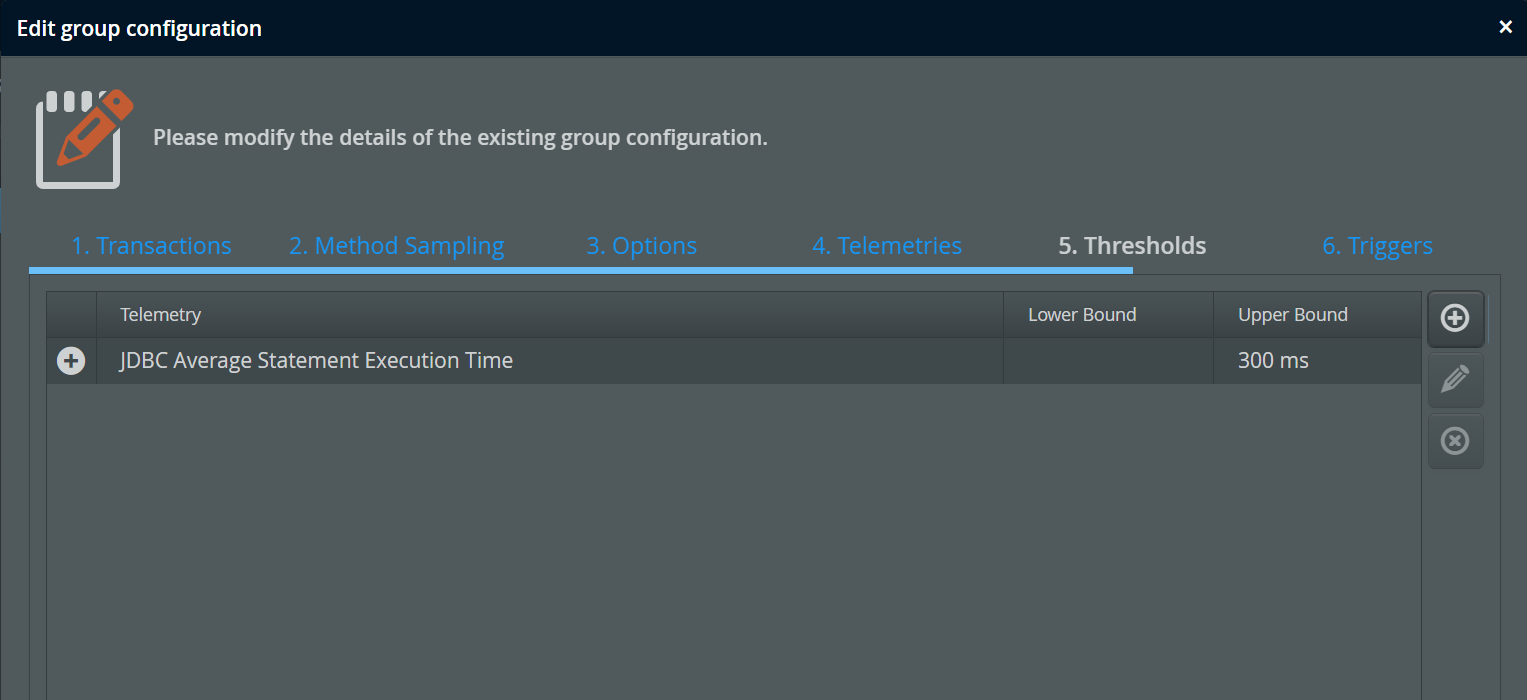Screen dimensions: 1527x700
Task: Click the notepad pencil dialog icon
Action: pyautogui.click(x=84, y=138)
